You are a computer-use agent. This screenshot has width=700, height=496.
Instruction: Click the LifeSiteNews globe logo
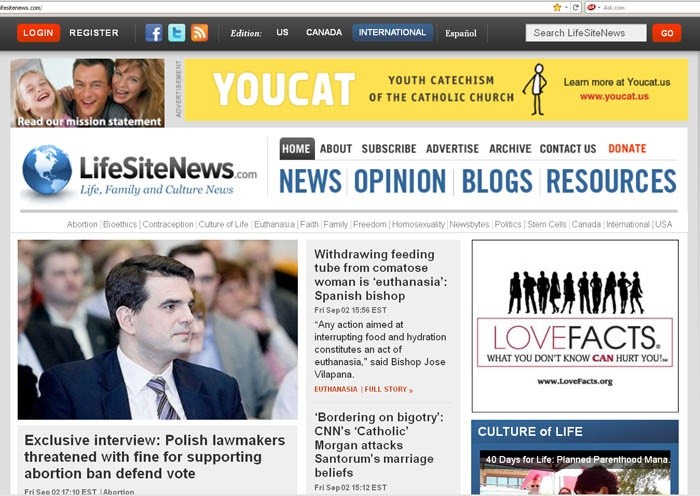click(x=47, y=170)
